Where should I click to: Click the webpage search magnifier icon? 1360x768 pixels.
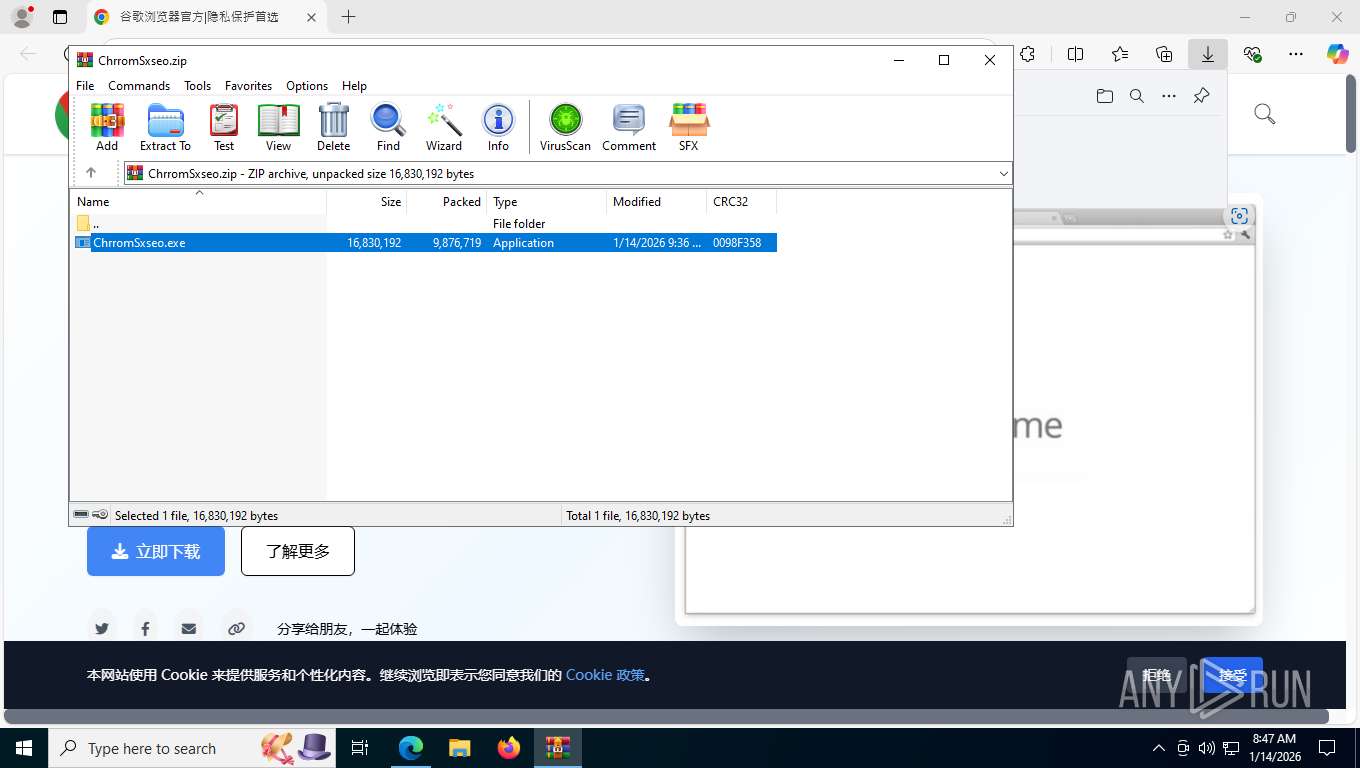pyautogui.click(x=1264, y=114)
